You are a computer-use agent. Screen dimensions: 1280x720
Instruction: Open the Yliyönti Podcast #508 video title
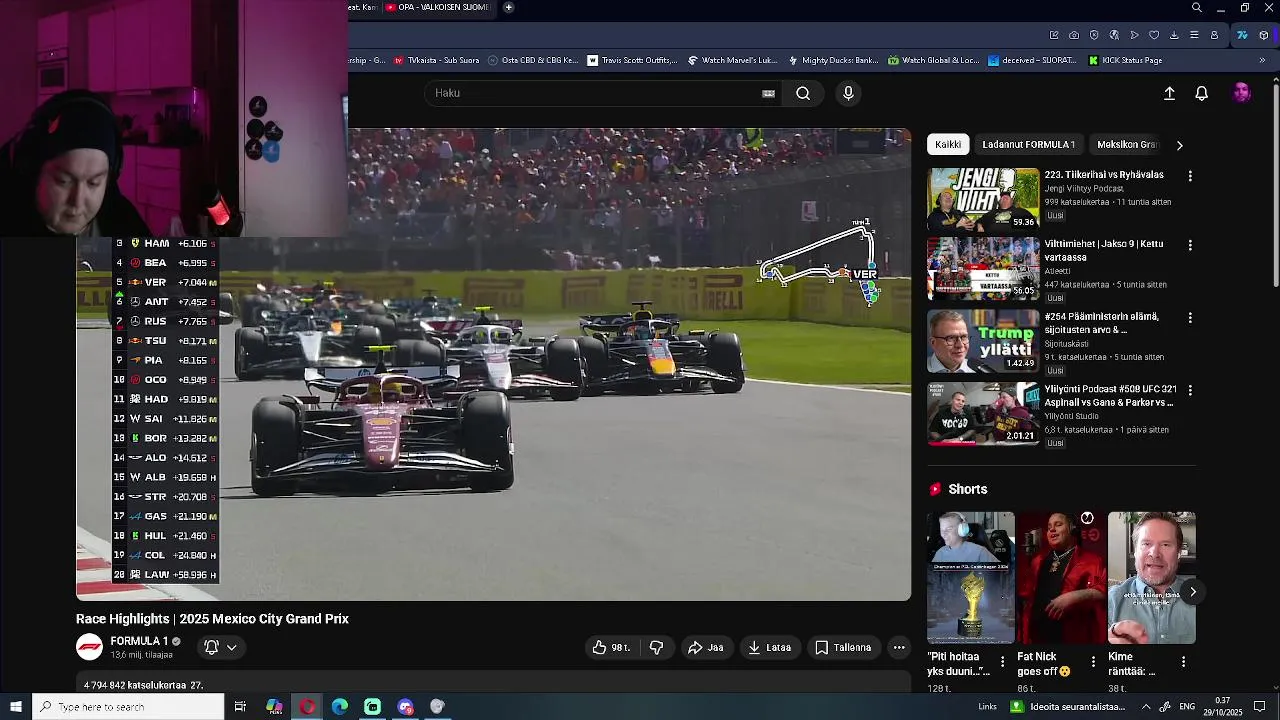(x=1109, y=396)
